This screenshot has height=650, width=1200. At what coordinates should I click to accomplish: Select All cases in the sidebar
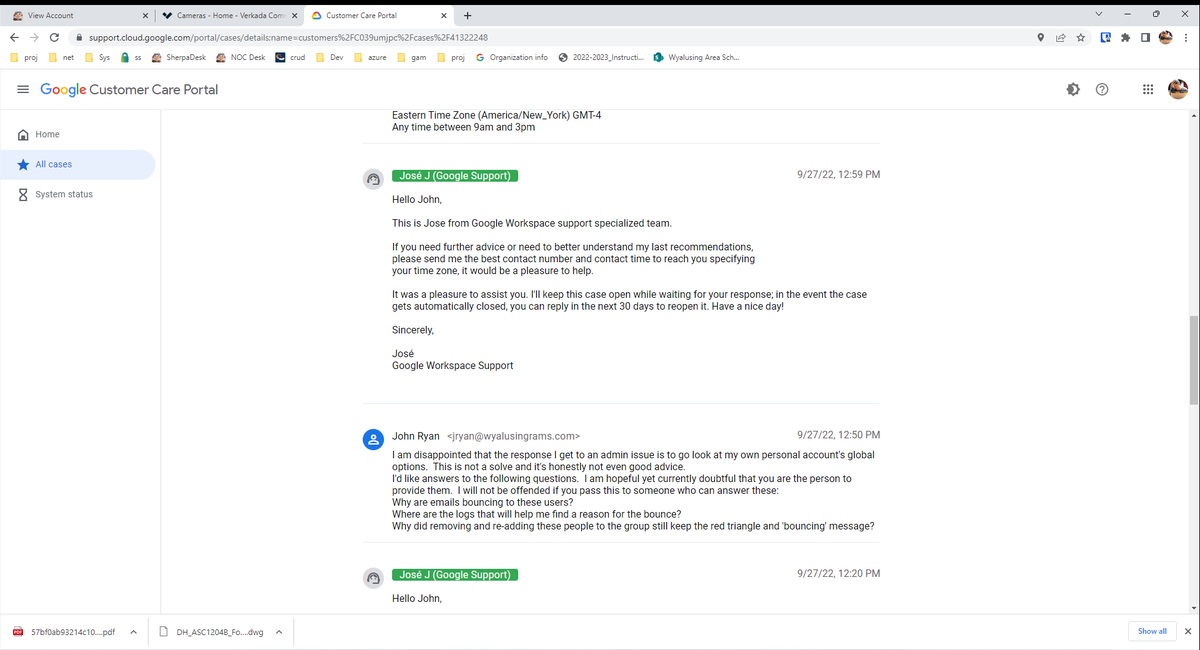point(78,164)
